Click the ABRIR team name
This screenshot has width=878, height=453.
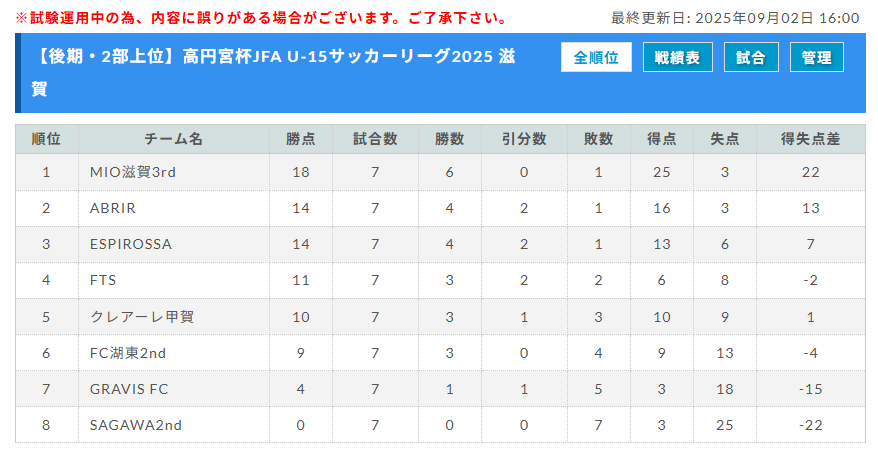113,208
